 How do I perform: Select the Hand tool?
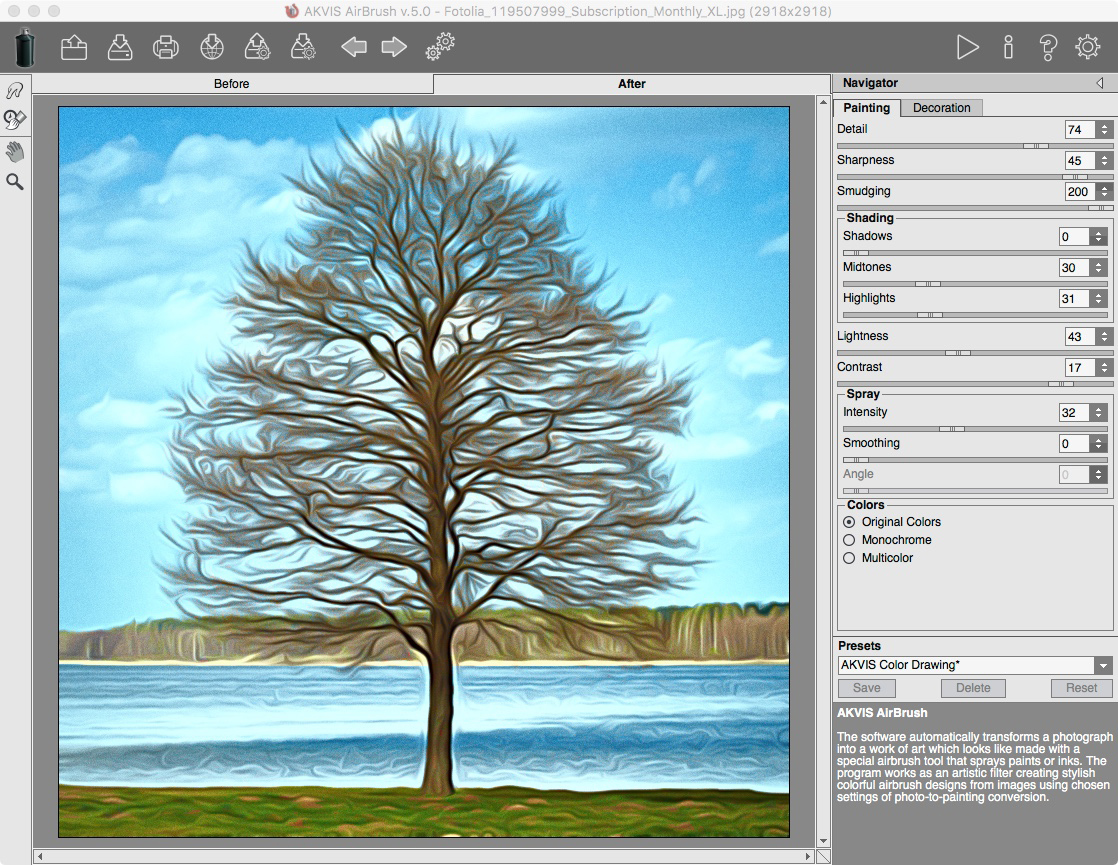[x=15, y=151]
